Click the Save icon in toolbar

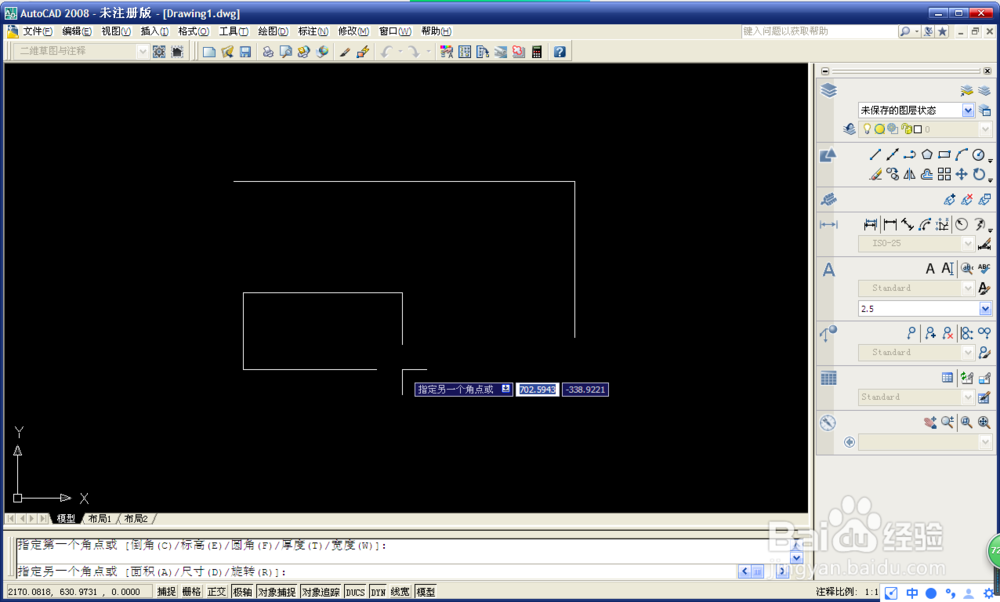246,52
